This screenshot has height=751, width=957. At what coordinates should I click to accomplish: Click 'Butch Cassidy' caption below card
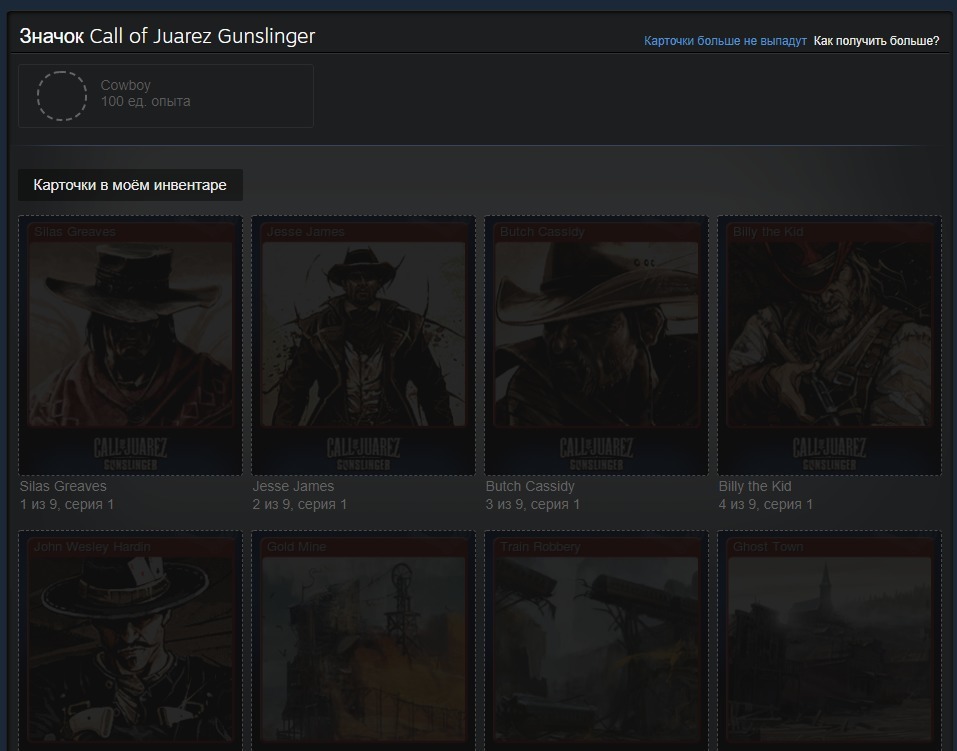point(530,487)
